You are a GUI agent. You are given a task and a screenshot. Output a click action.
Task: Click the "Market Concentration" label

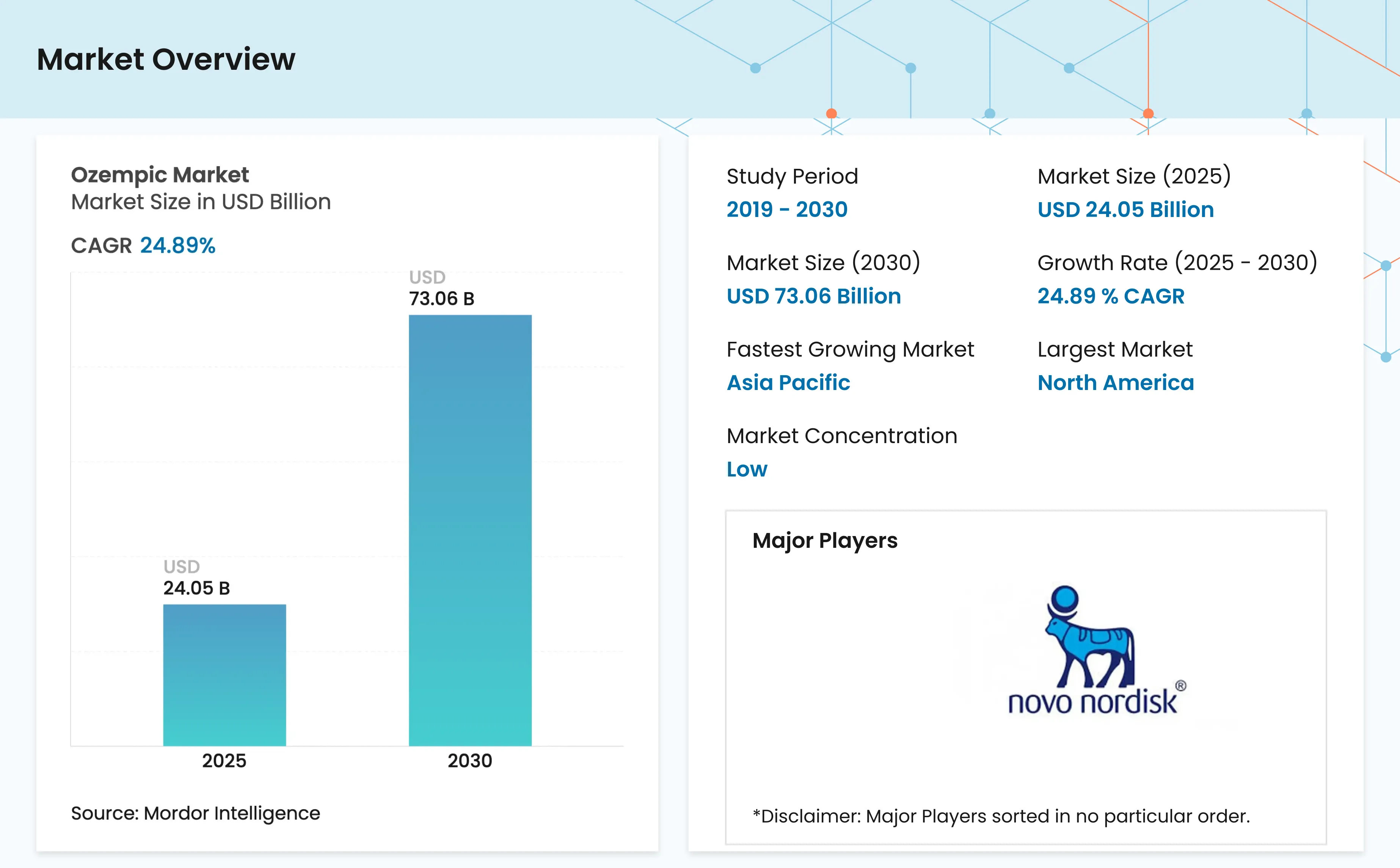pyautogui.click(x=842, y=436)
